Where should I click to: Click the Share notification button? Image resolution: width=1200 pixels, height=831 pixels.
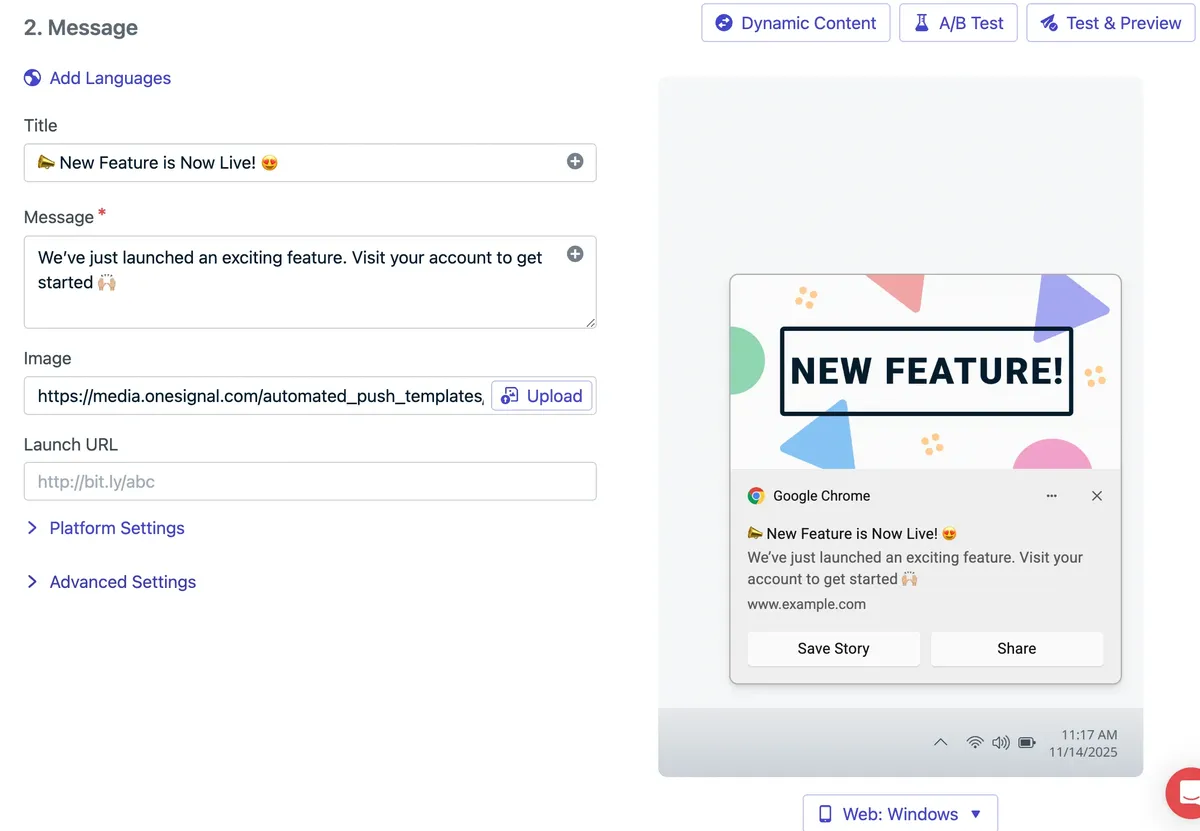[x=1017, y=649]
